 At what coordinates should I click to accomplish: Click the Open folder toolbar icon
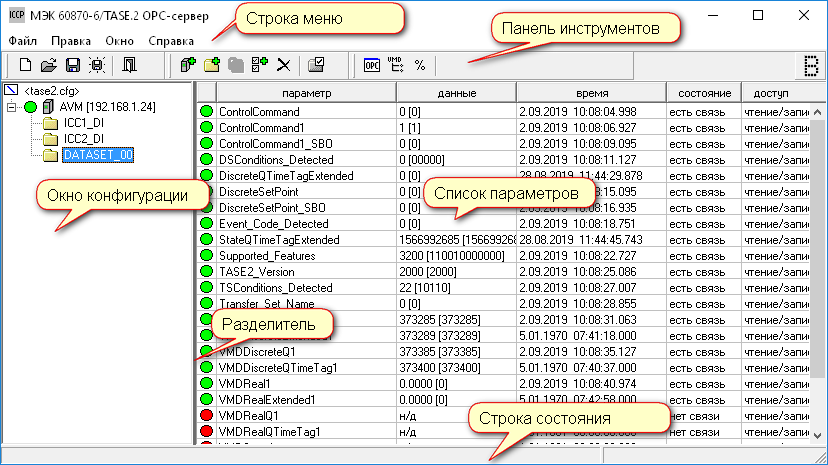[x=47, y=65]
